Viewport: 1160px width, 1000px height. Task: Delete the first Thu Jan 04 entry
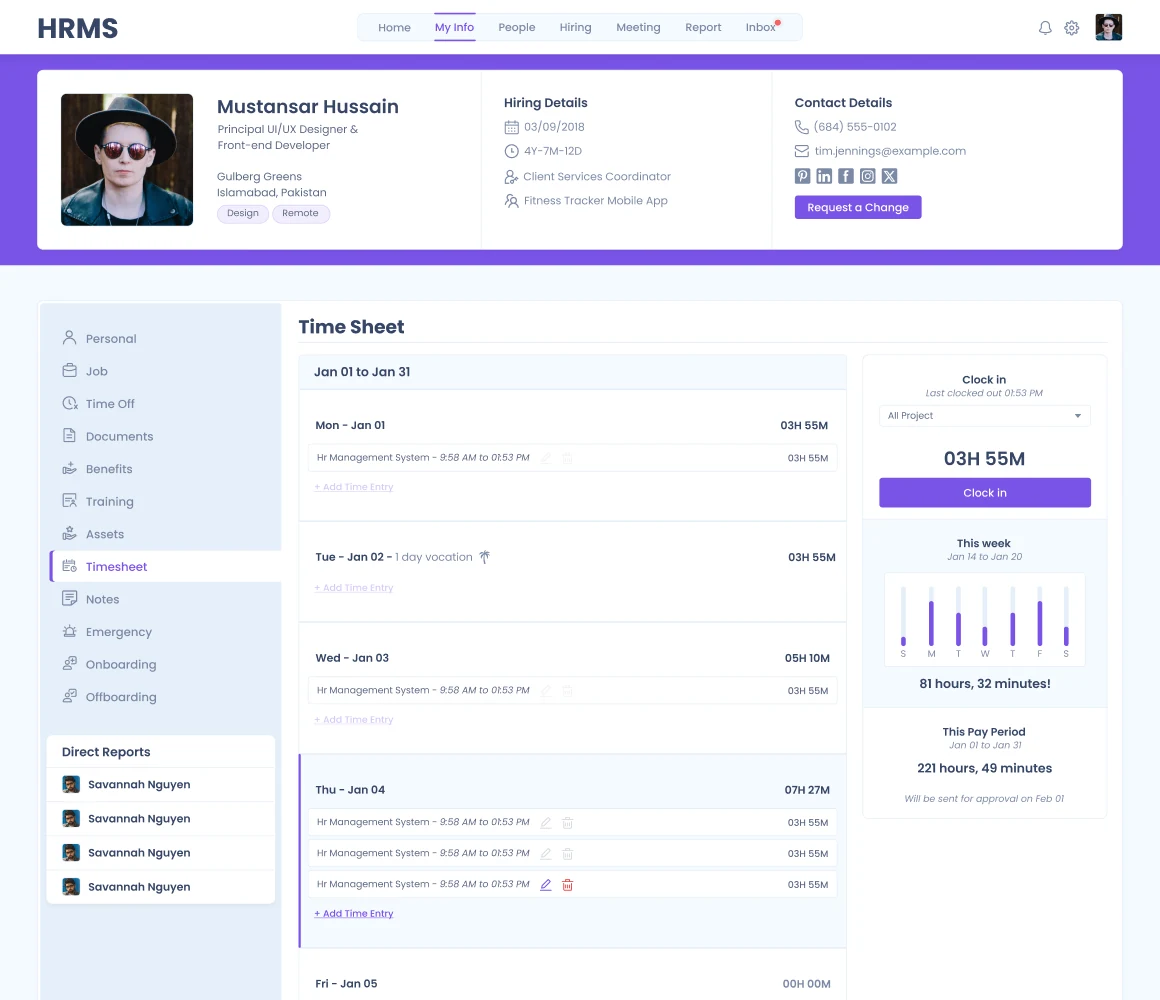click(567, 822)
